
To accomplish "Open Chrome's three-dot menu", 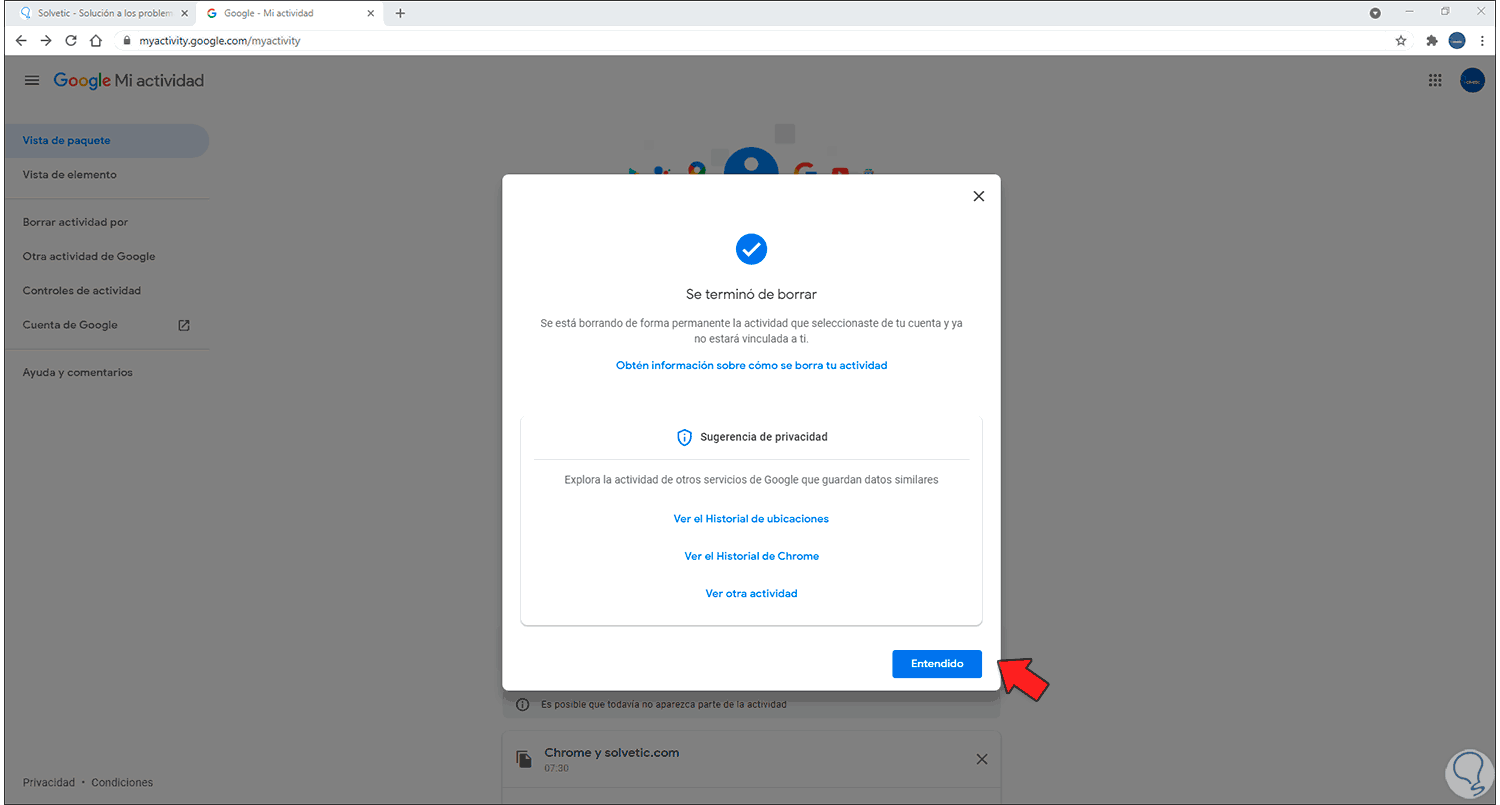I will coord(1484,41).
